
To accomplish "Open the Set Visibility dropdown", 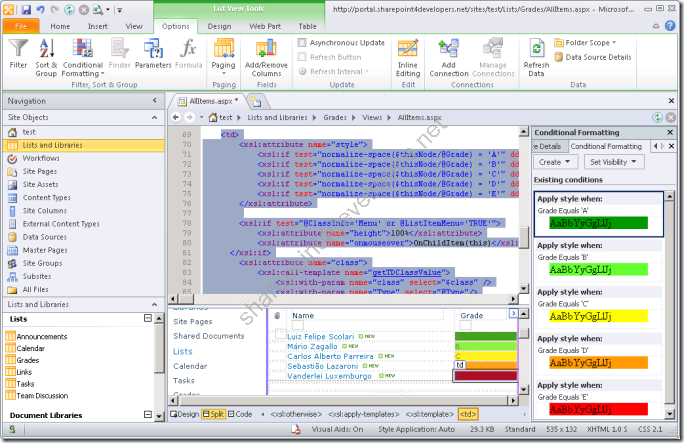I will tap(614, 162).
